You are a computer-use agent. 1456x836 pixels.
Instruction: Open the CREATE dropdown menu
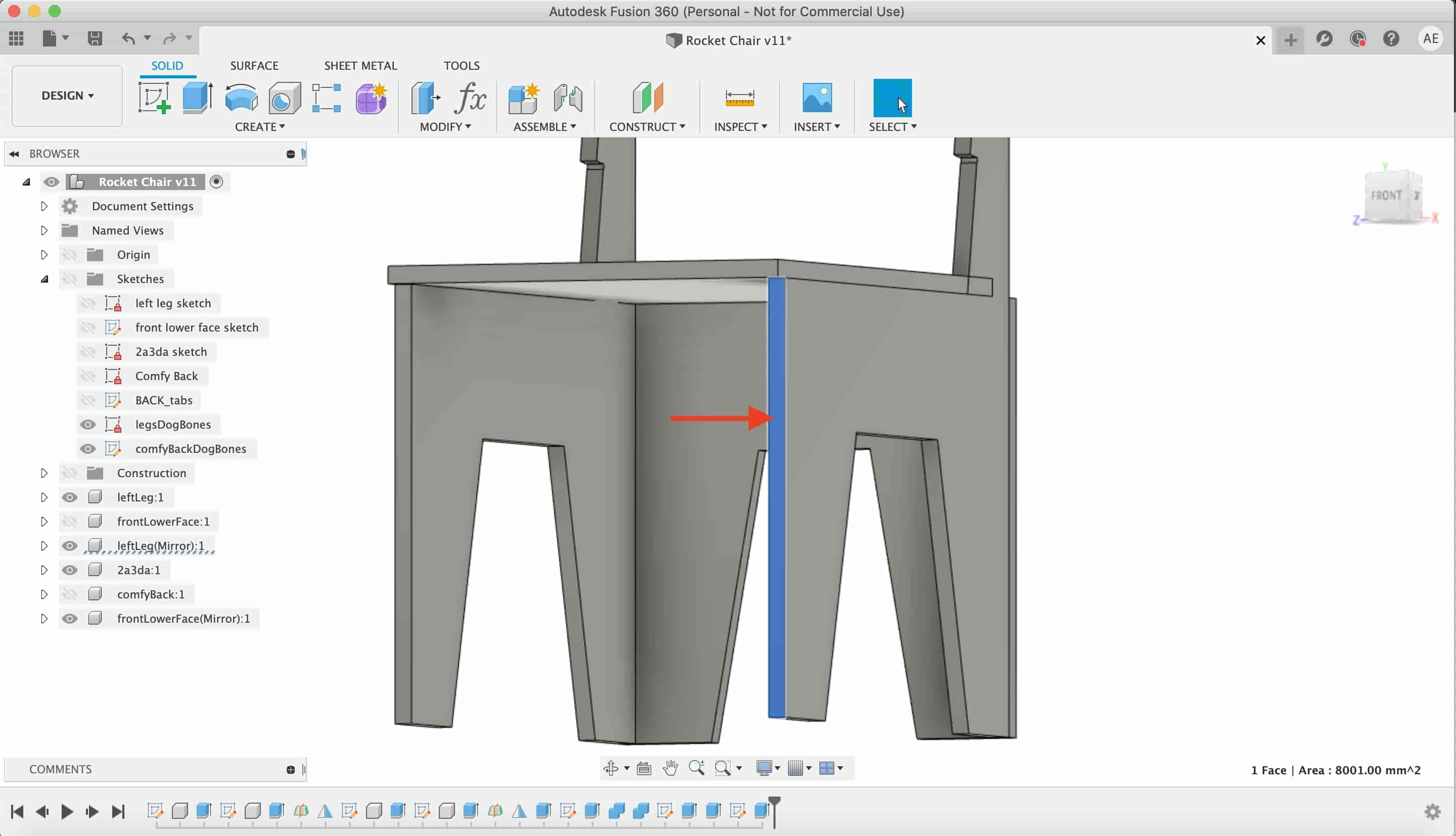[x=260, y=126]
